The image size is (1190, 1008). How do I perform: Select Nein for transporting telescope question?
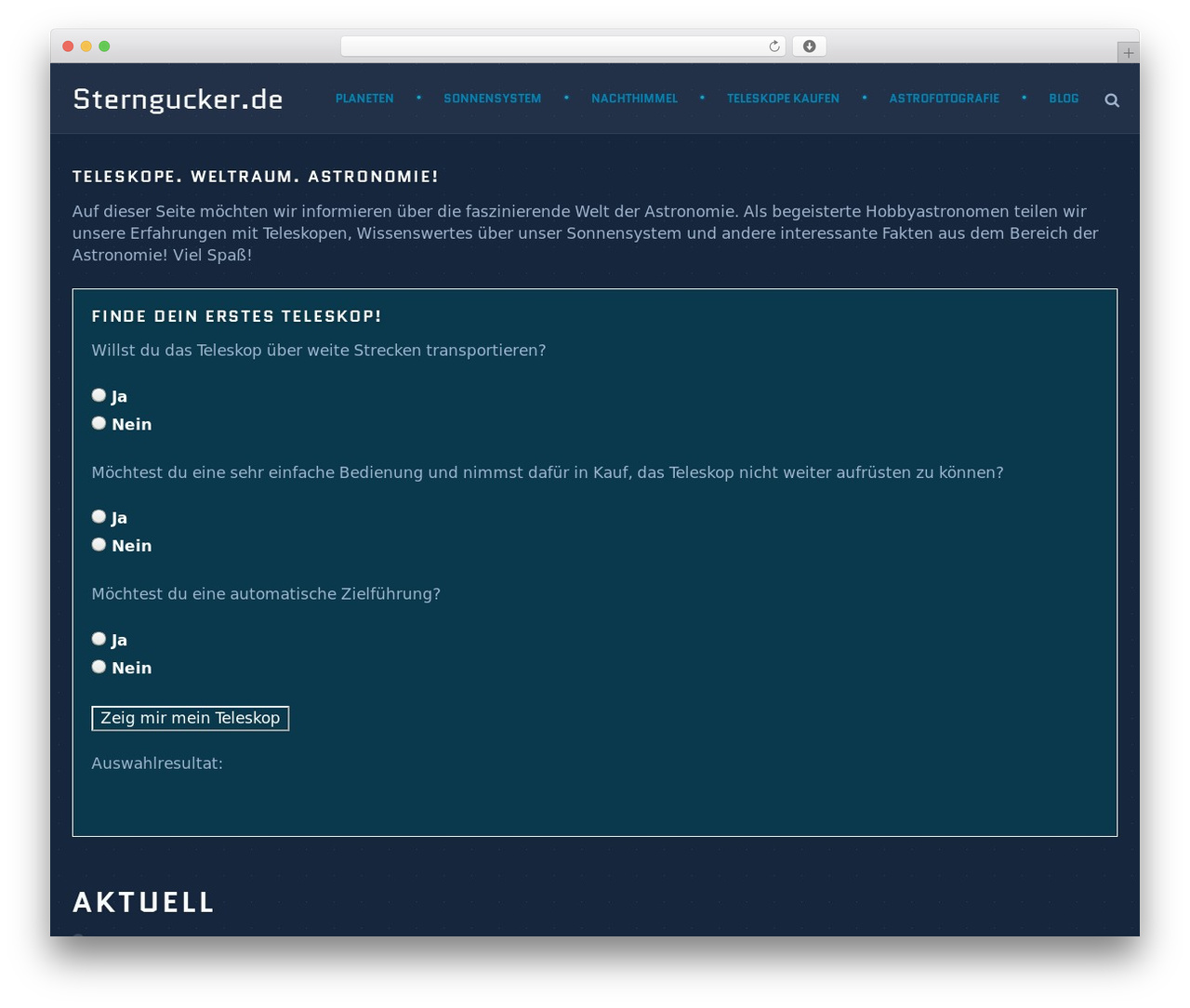pyautogui.click(x=99, y=423)
